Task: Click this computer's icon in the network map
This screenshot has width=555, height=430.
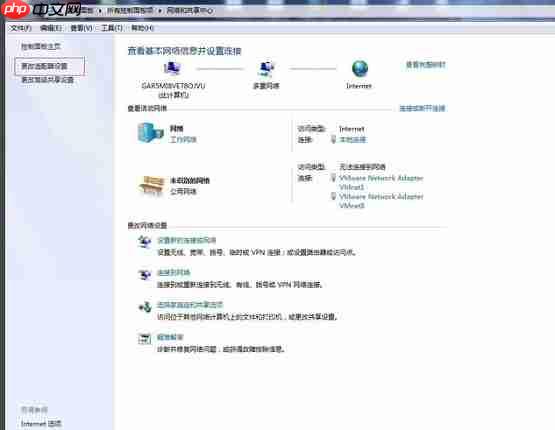Action: point(172,68)
